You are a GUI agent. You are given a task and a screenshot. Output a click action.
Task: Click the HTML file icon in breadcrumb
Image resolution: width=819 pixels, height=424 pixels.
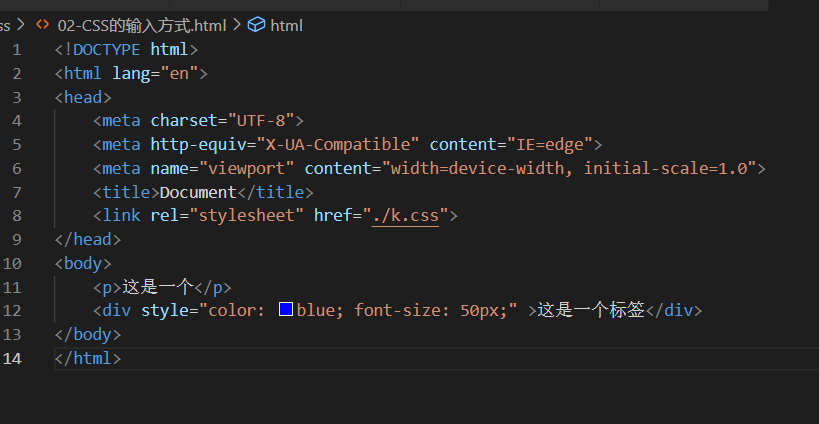[42, 25]
